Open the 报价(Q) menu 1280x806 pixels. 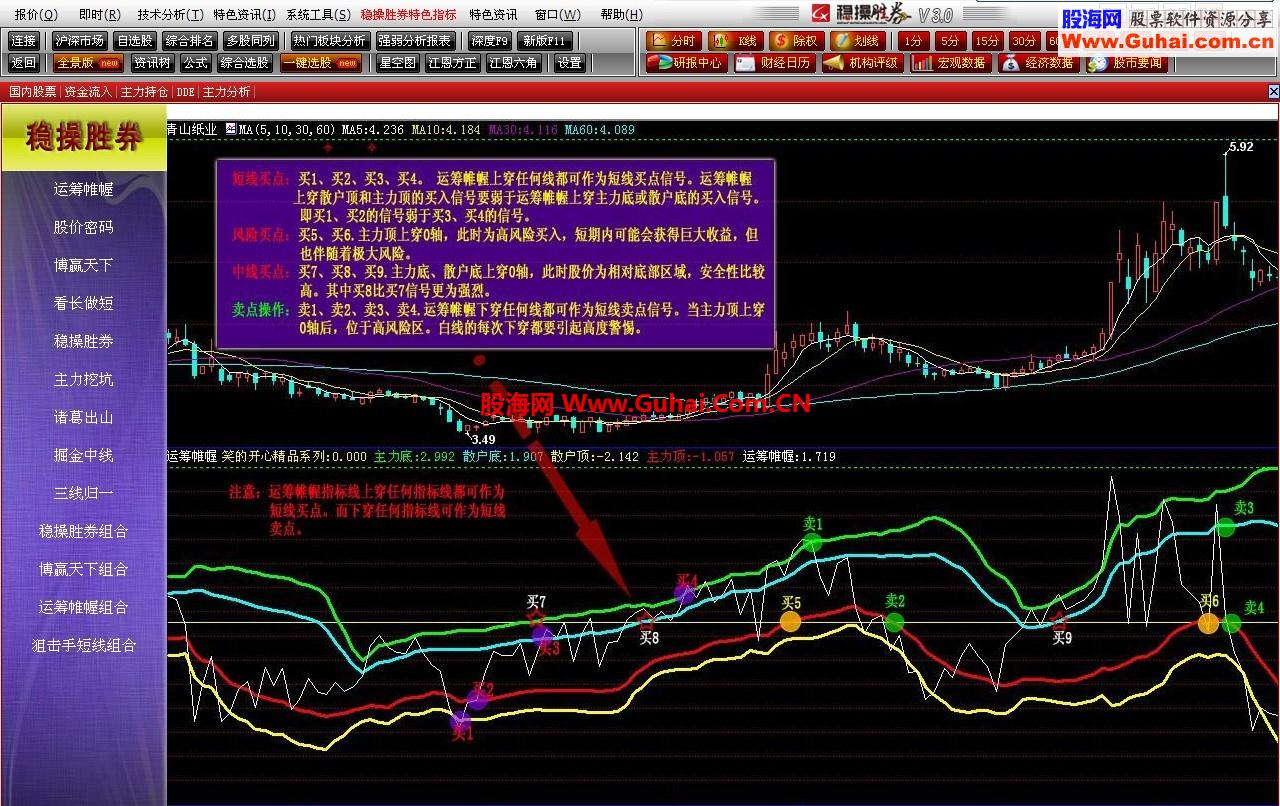(36, 15)
